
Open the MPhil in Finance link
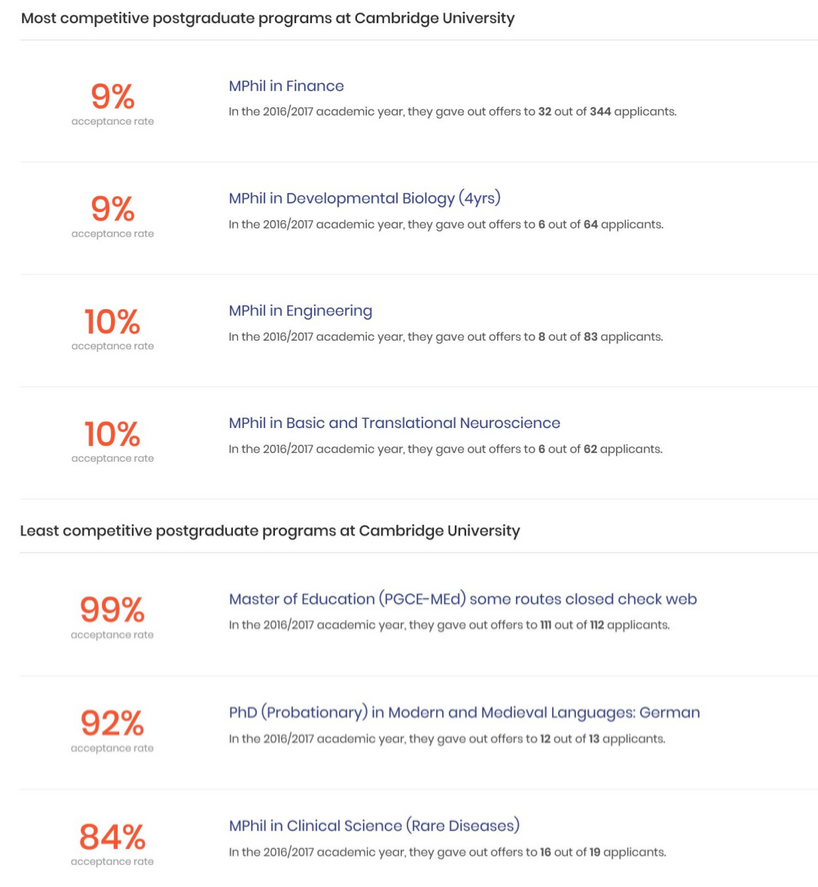tap(286, 86)
